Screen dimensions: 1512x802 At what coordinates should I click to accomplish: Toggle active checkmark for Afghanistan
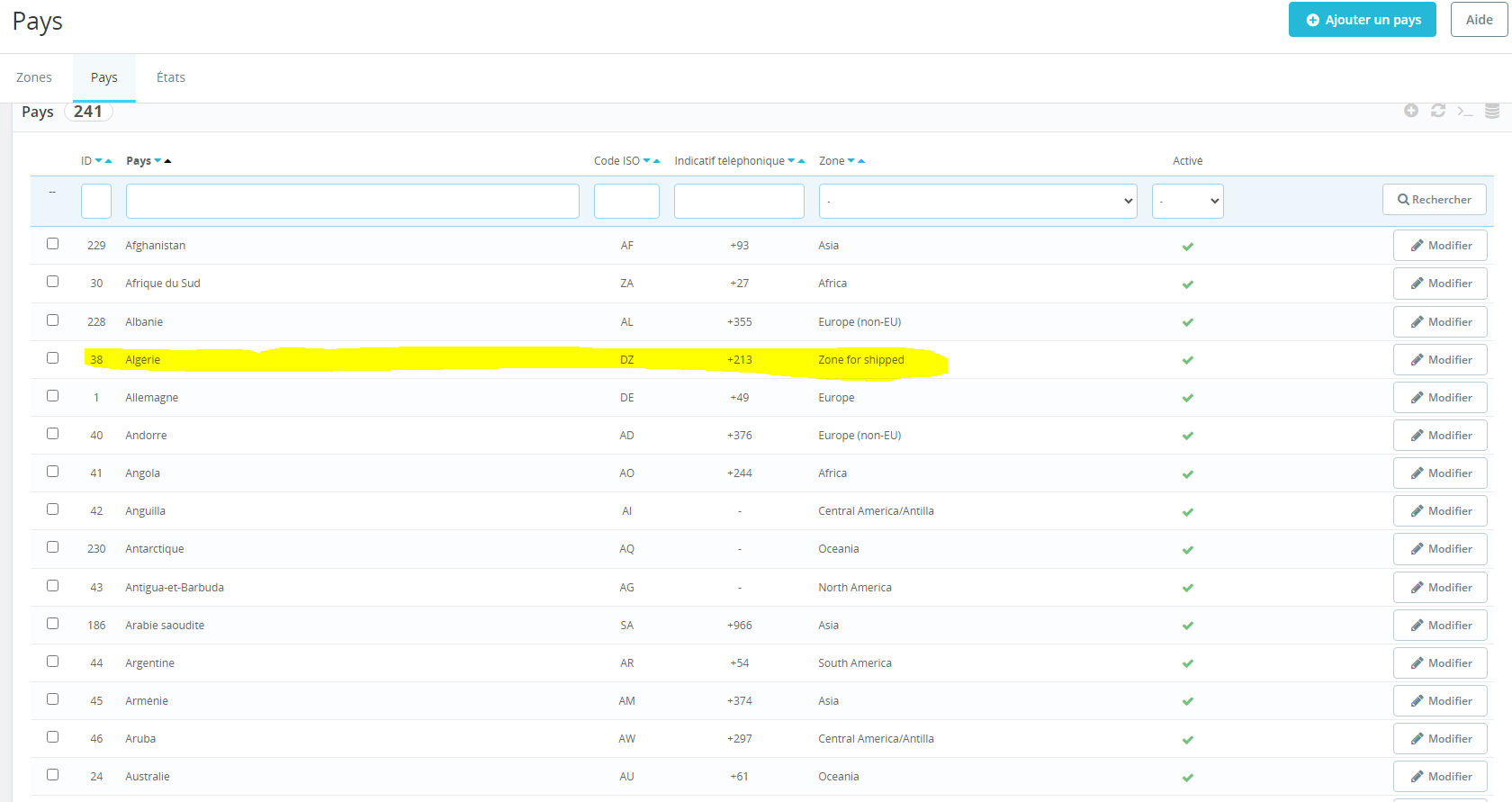click(1188, 246)
